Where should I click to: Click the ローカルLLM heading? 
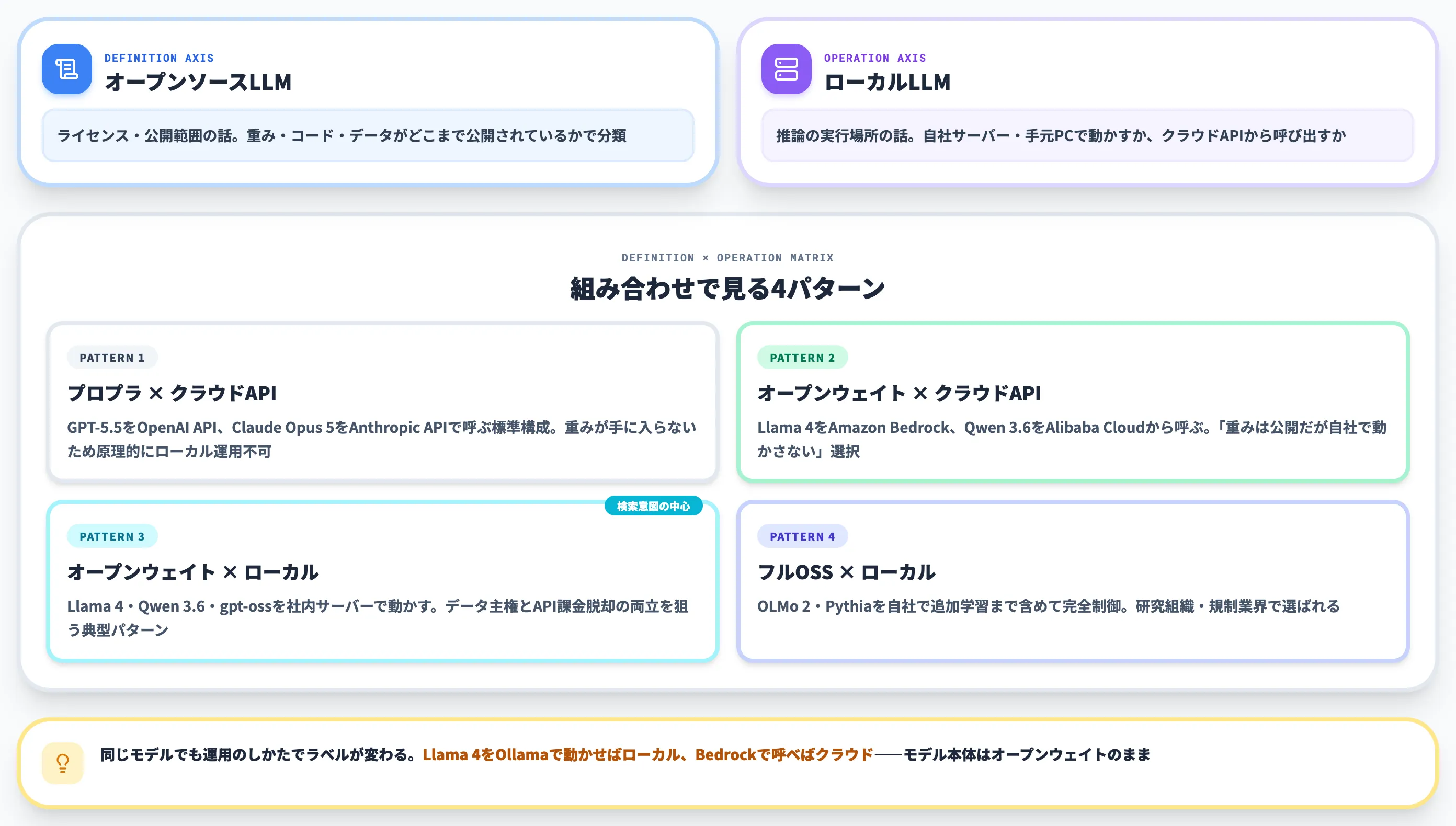888,82
